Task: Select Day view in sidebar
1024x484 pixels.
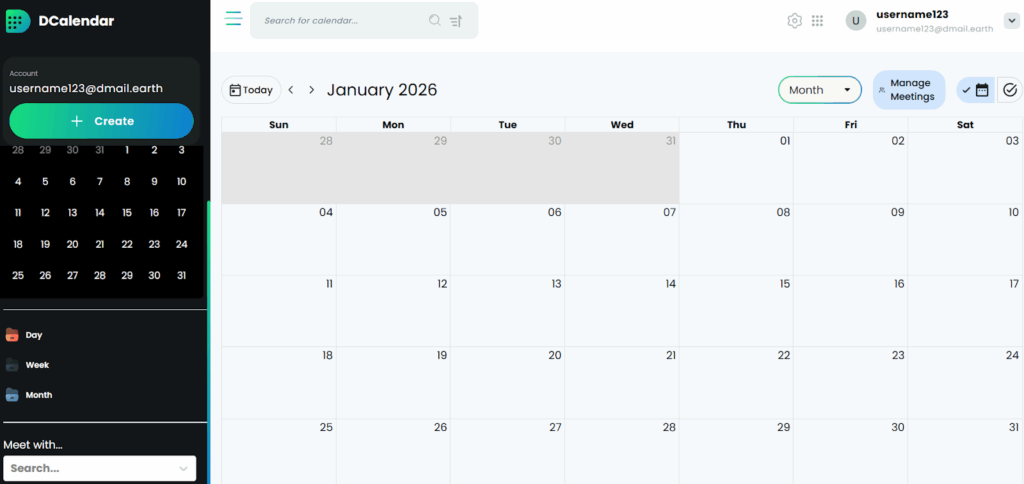Action: 33,335
